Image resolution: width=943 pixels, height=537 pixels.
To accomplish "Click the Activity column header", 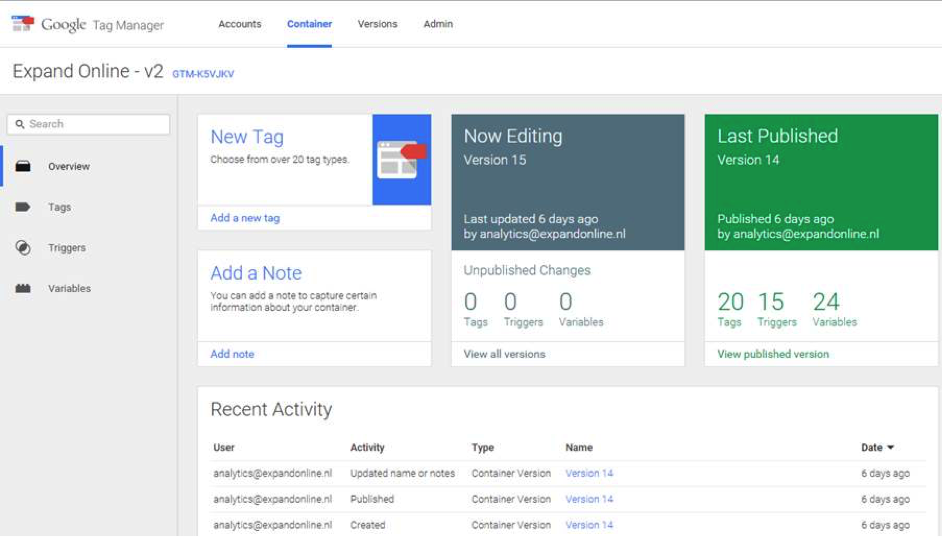I will pyautogui.click(x=367, y=447).
